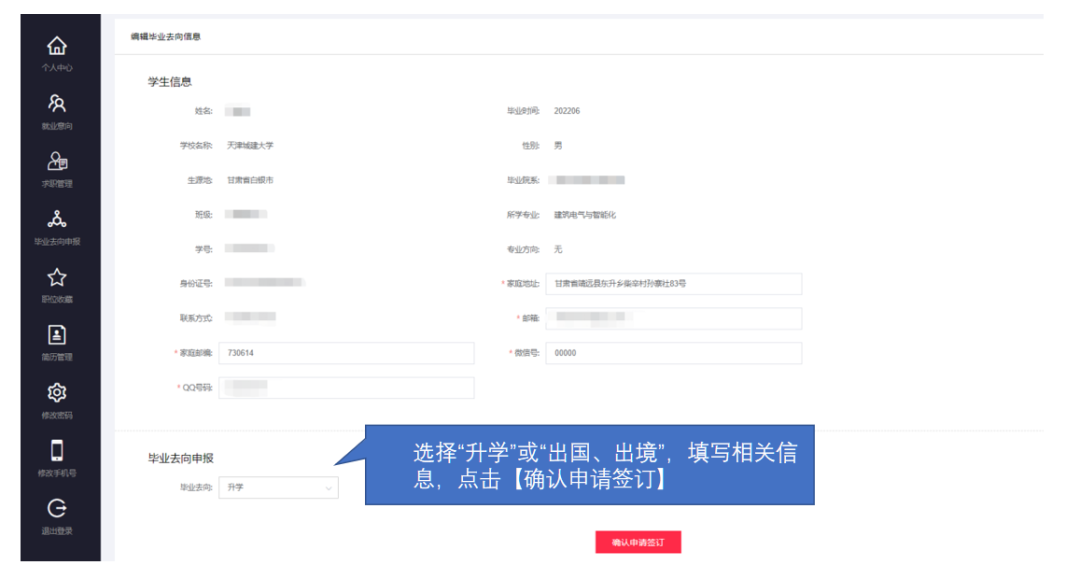Click the 退出登录 logout icon
The image size is (1080, 579).
coord(57,509)
